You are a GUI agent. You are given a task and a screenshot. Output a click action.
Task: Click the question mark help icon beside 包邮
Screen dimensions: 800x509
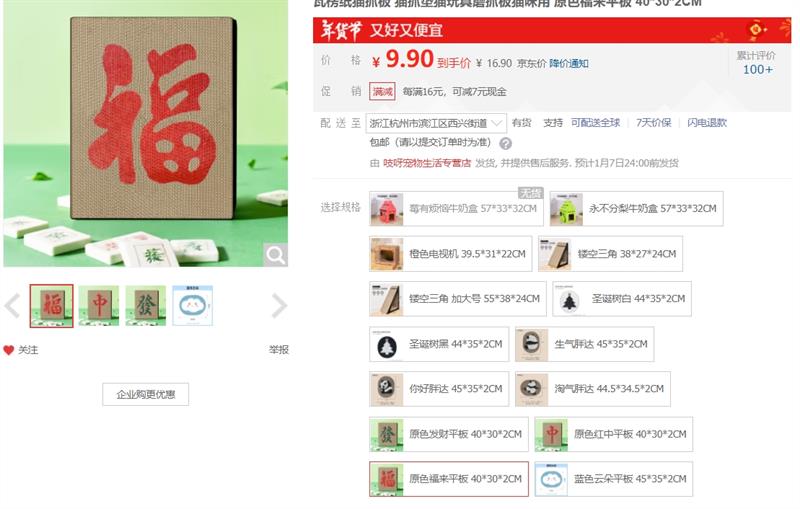pos(505,144)
